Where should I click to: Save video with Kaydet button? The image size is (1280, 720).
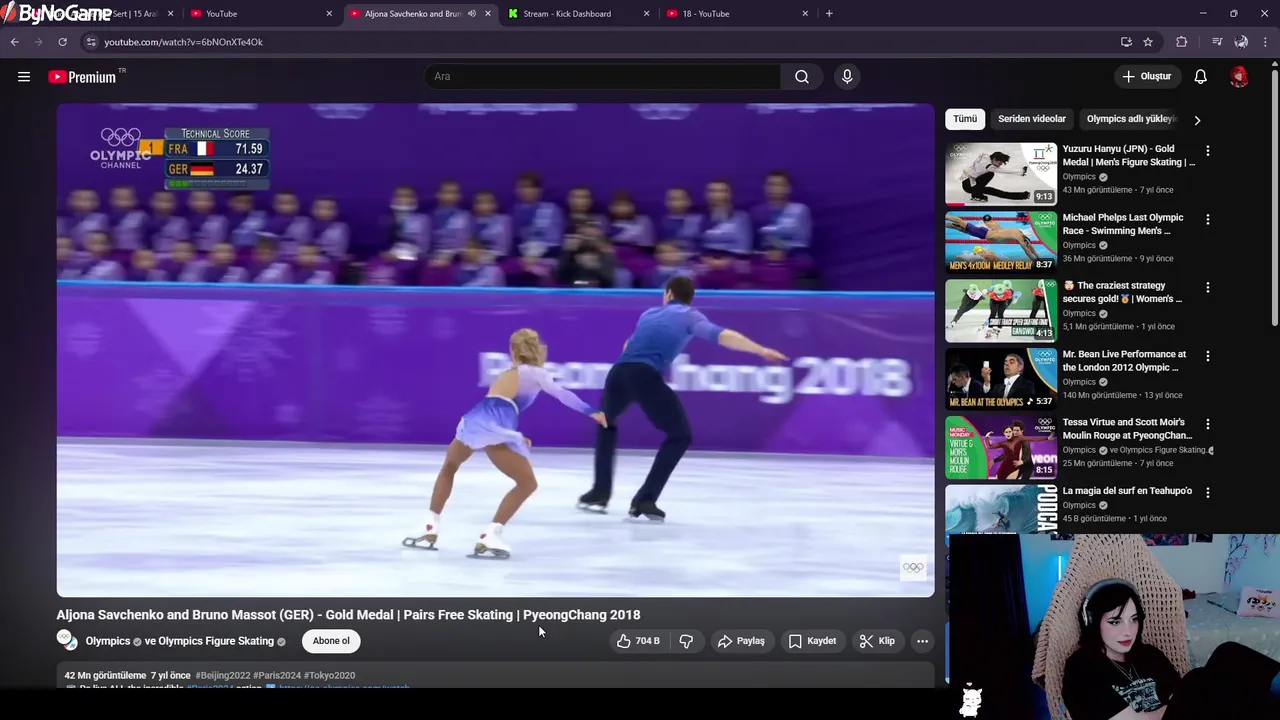click(812, 641)
